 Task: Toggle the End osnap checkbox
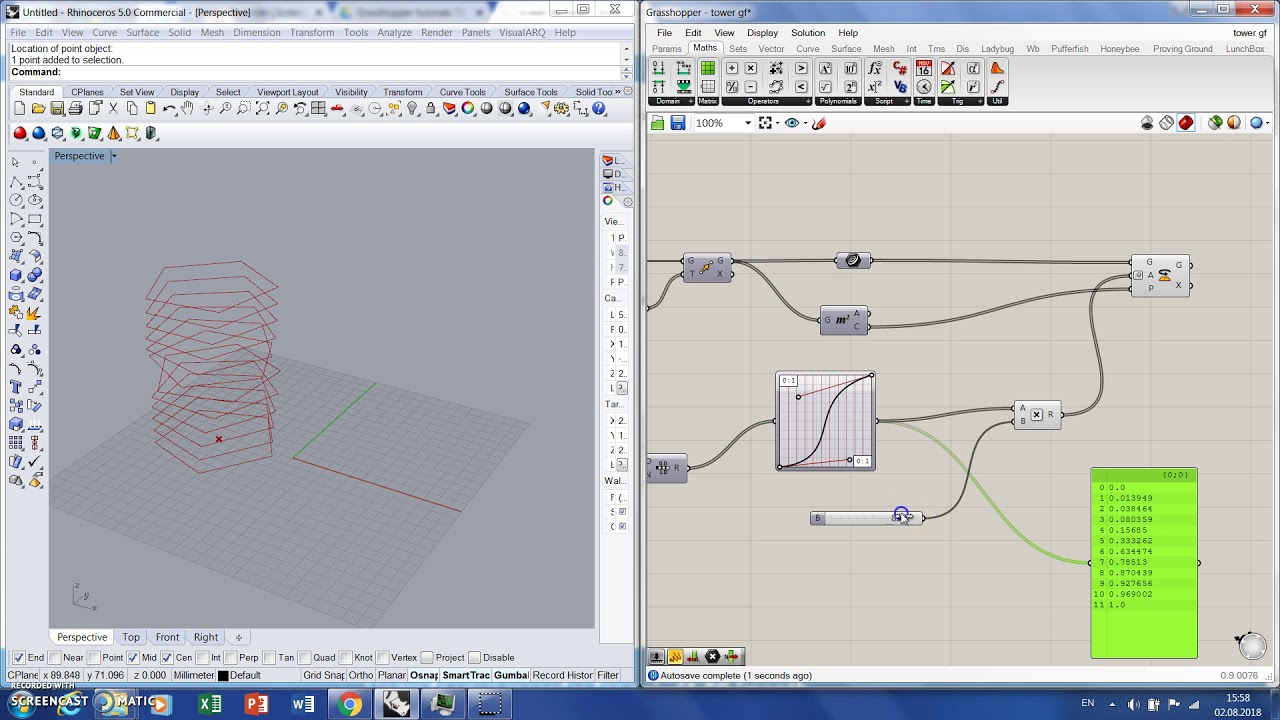(x=18, y=658)
